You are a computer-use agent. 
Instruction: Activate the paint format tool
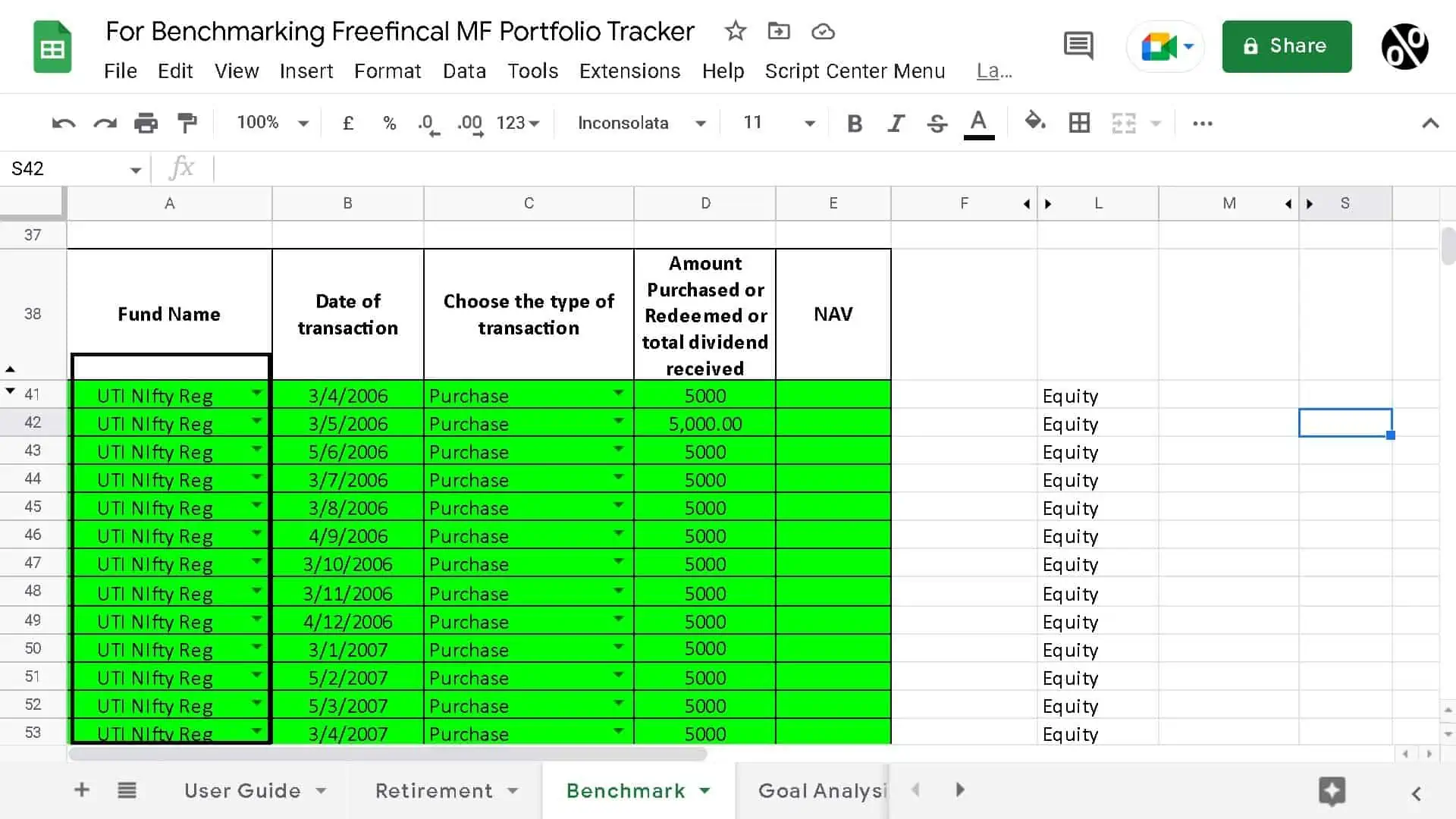click(x=187, y=123)
